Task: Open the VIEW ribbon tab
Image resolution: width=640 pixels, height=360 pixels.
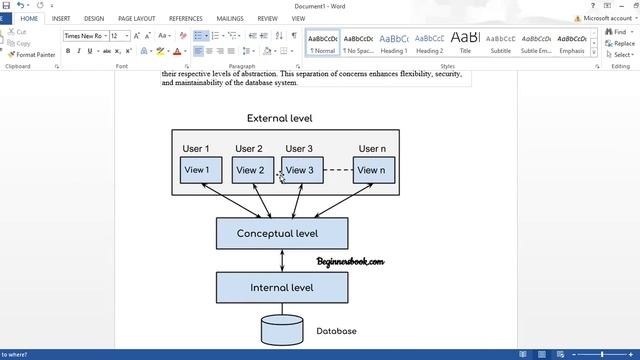Action: (x=298, y=19)
